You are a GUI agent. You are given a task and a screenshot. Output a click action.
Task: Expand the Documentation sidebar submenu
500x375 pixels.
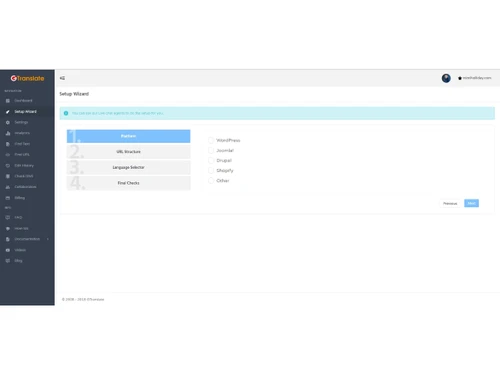click(27, 239)
